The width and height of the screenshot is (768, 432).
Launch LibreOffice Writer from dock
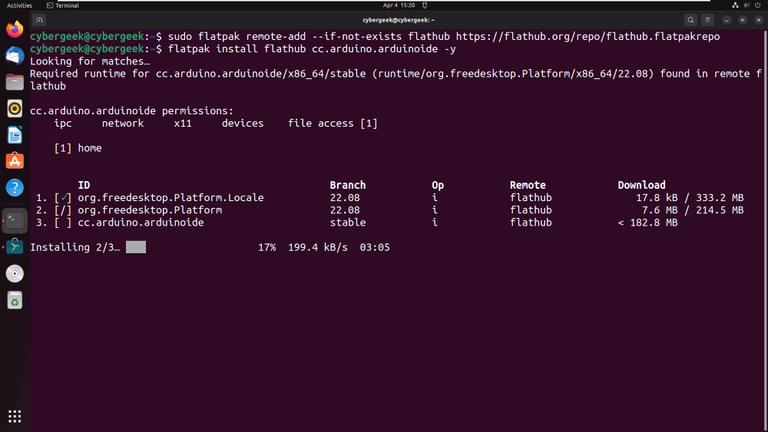14,135
